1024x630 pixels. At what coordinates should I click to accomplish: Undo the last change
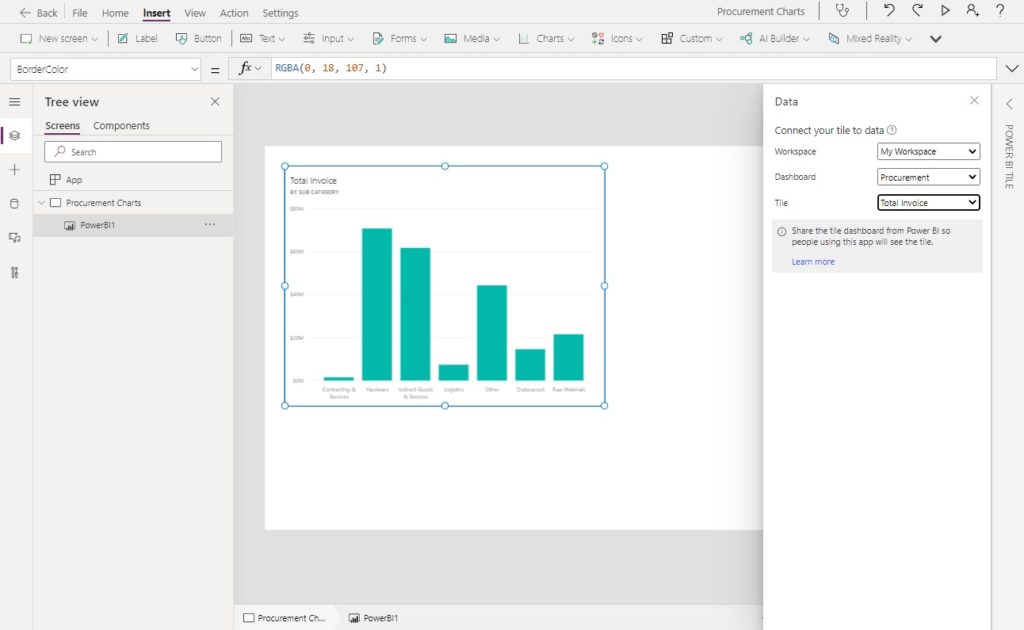pos(890,12)
